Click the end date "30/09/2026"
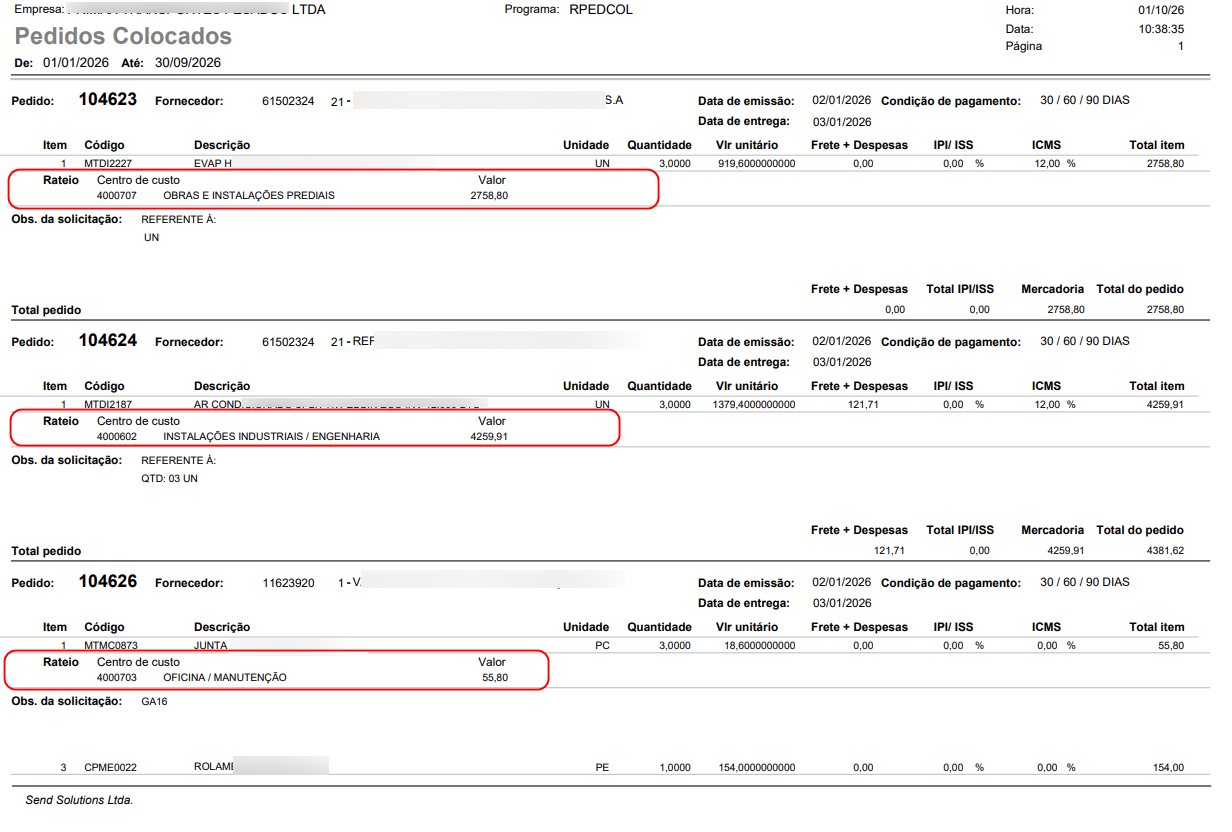1232x832 pixels. [x=188, y=62]
